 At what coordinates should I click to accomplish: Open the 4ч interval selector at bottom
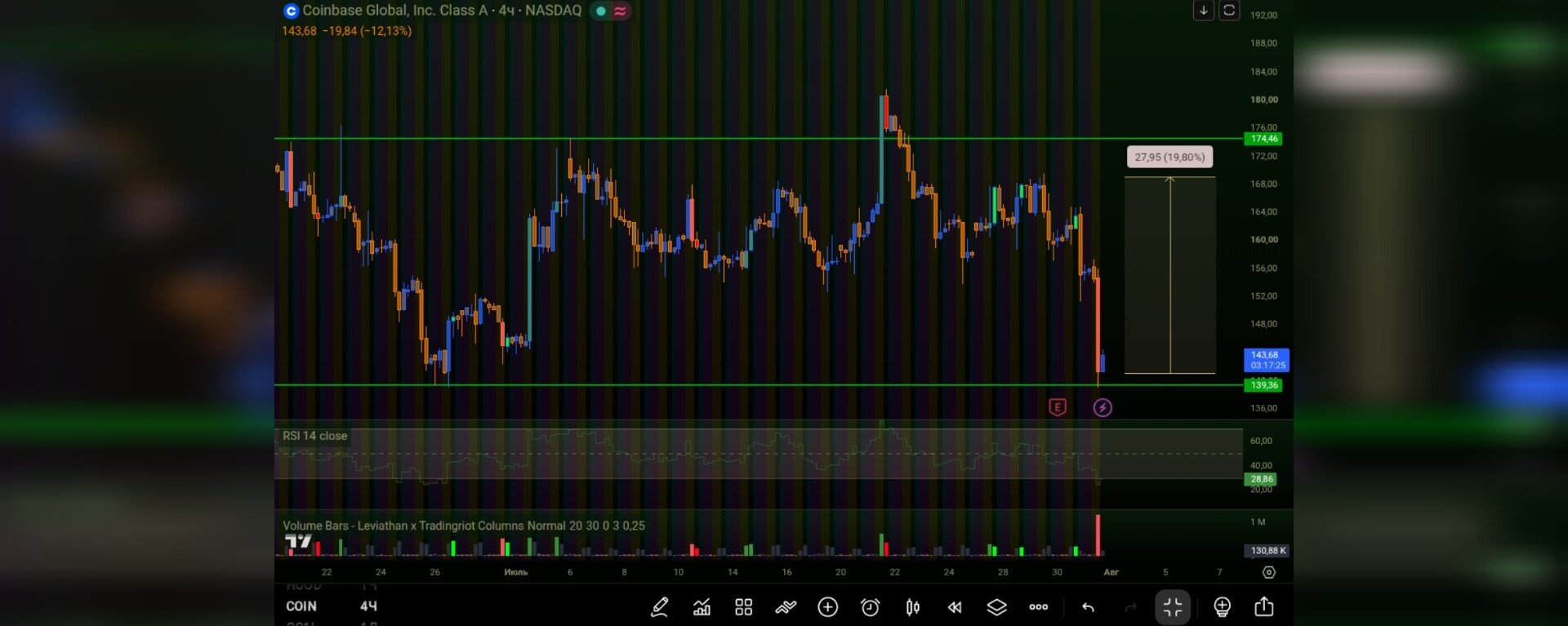pos(368,606)
